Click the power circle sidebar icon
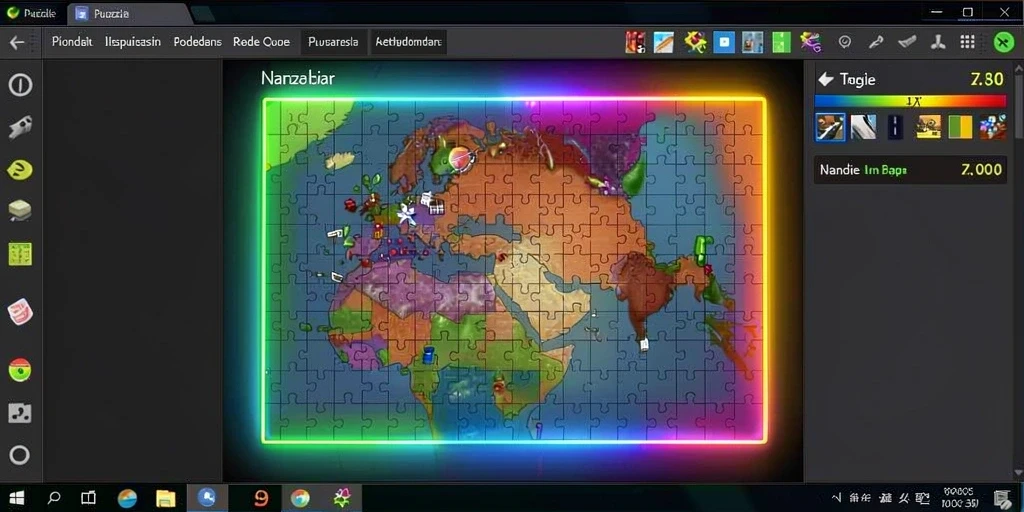The width and height of the screenshot is (1024, 512). (20, 85)
